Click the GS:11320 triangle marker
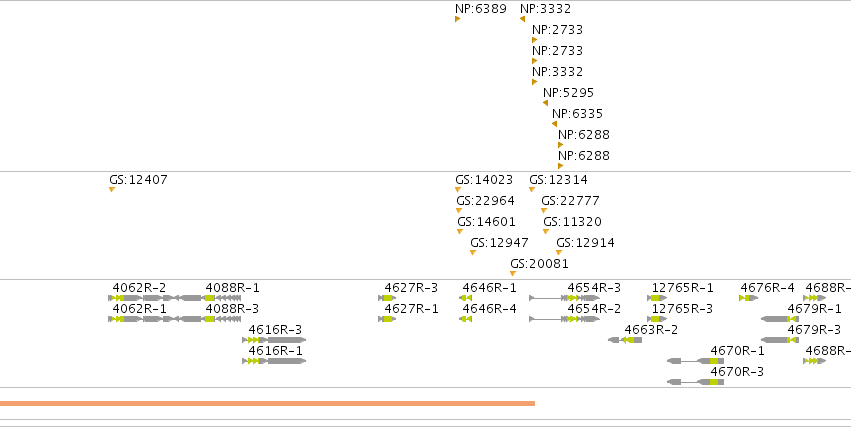 tap(546, 232)
